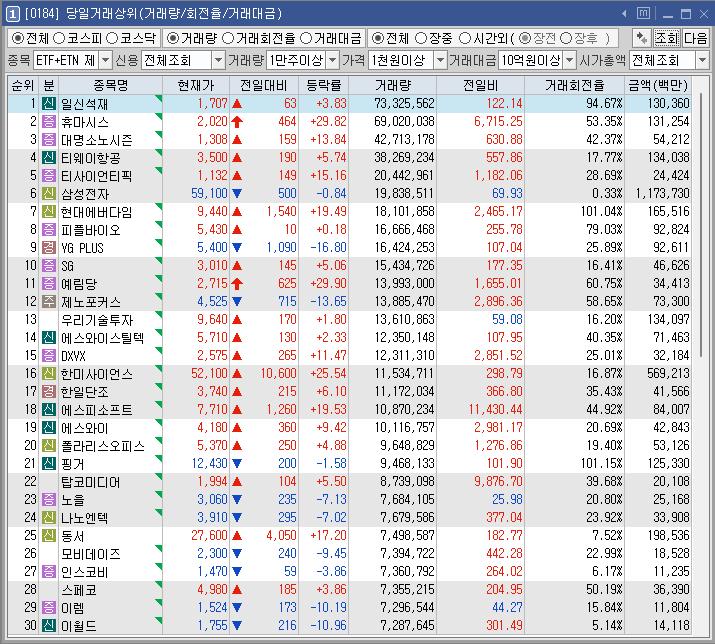Click the 다음 next button
This screenshot has width=715, height=644.
click(695, 38)
